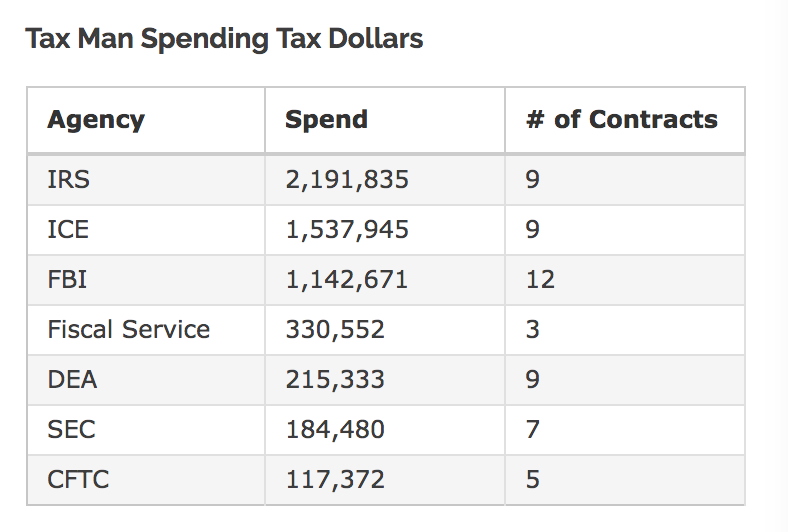The height and width of the screenshot is (532, 788).
Task: Click the CFTC spend value 117,372
Action: (335, 480)
